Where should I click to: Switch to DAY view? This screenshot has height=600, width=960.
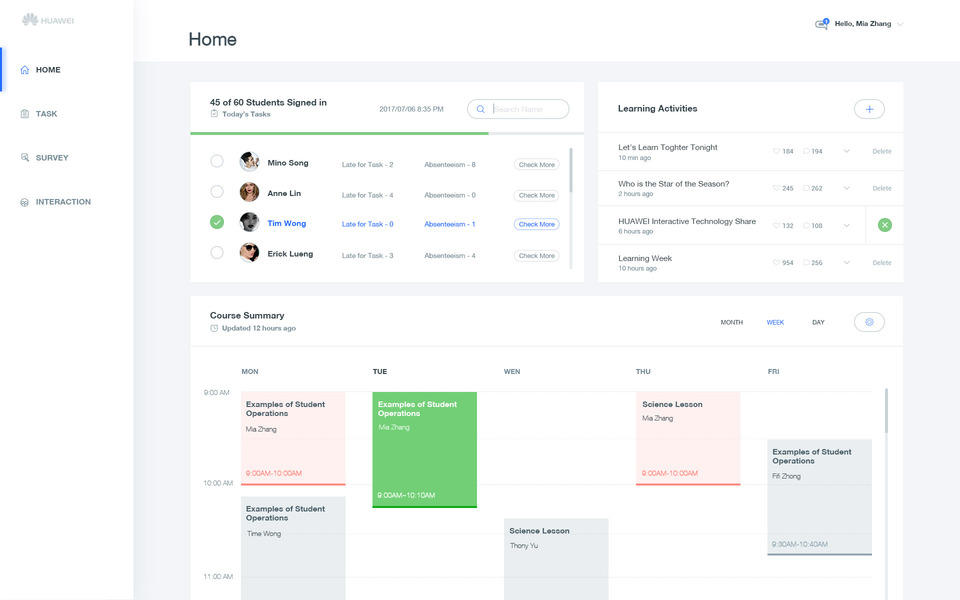[818, 323]
